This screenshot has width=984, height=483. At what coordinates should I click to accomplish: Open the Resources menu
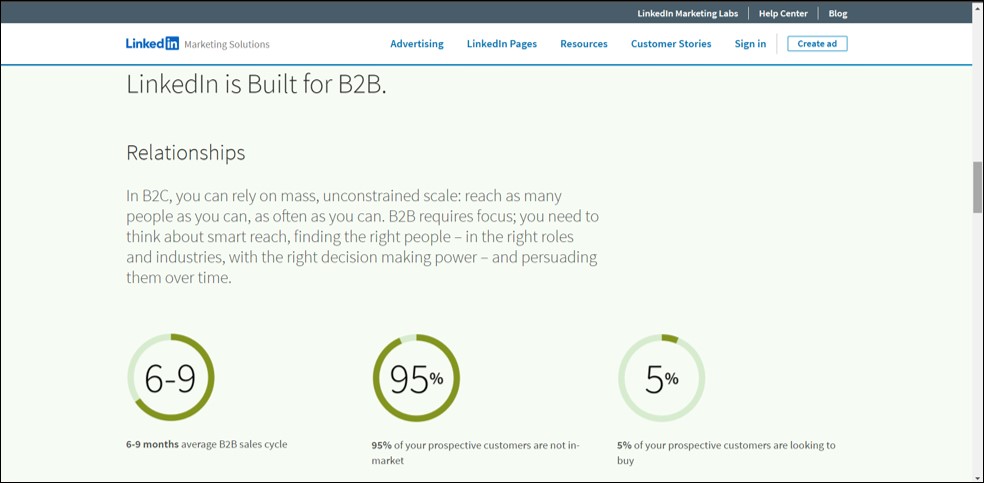point(584,44)
